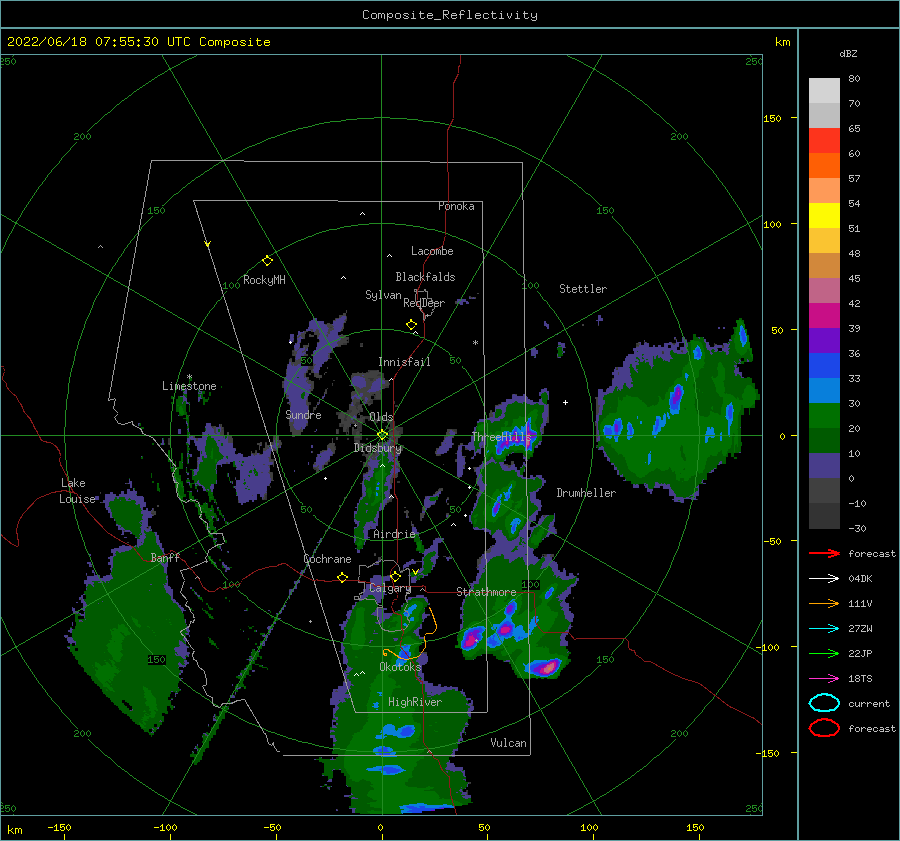Click the 'Banff' city label

[165, 558]
